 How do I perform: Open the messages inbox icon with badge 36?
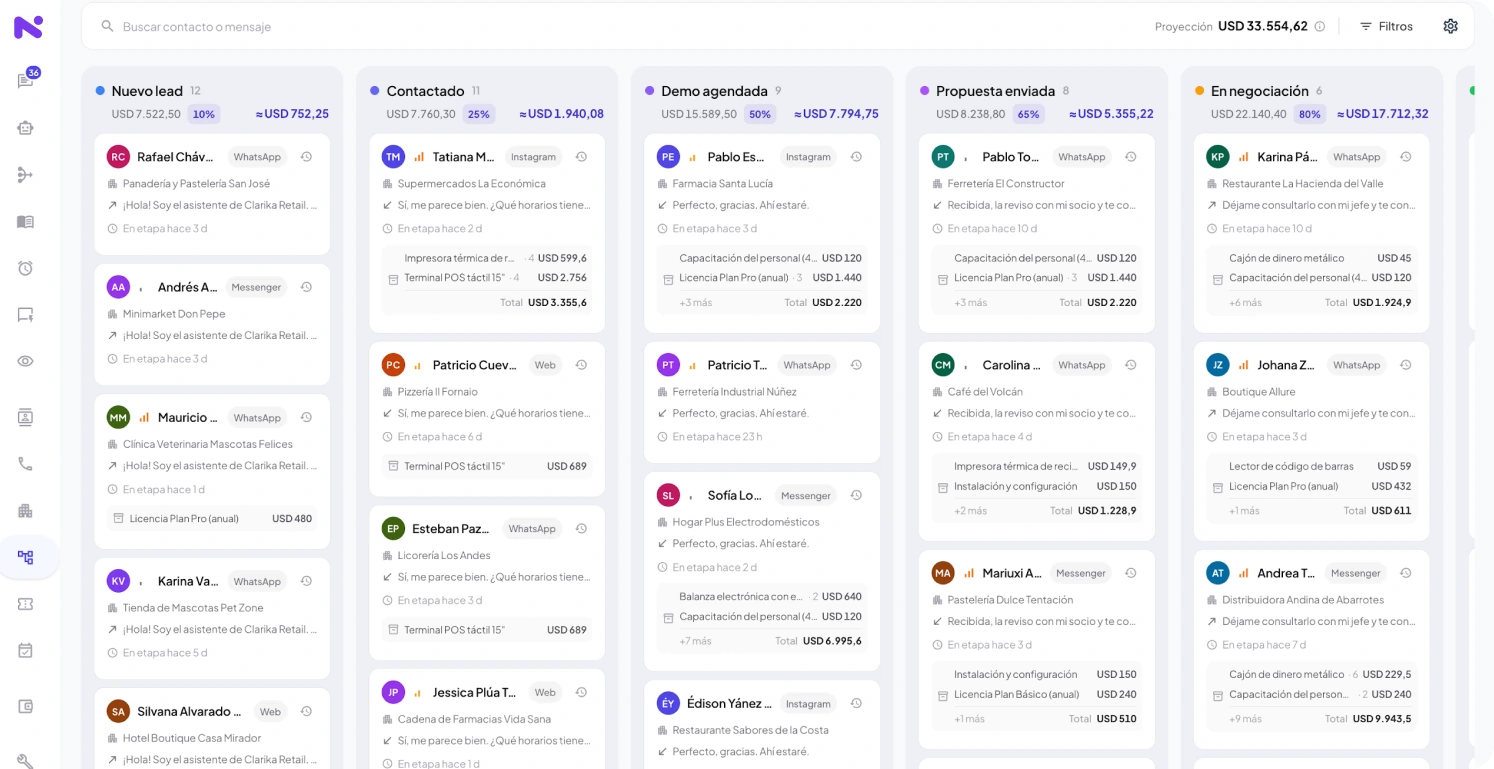[26, 81]
